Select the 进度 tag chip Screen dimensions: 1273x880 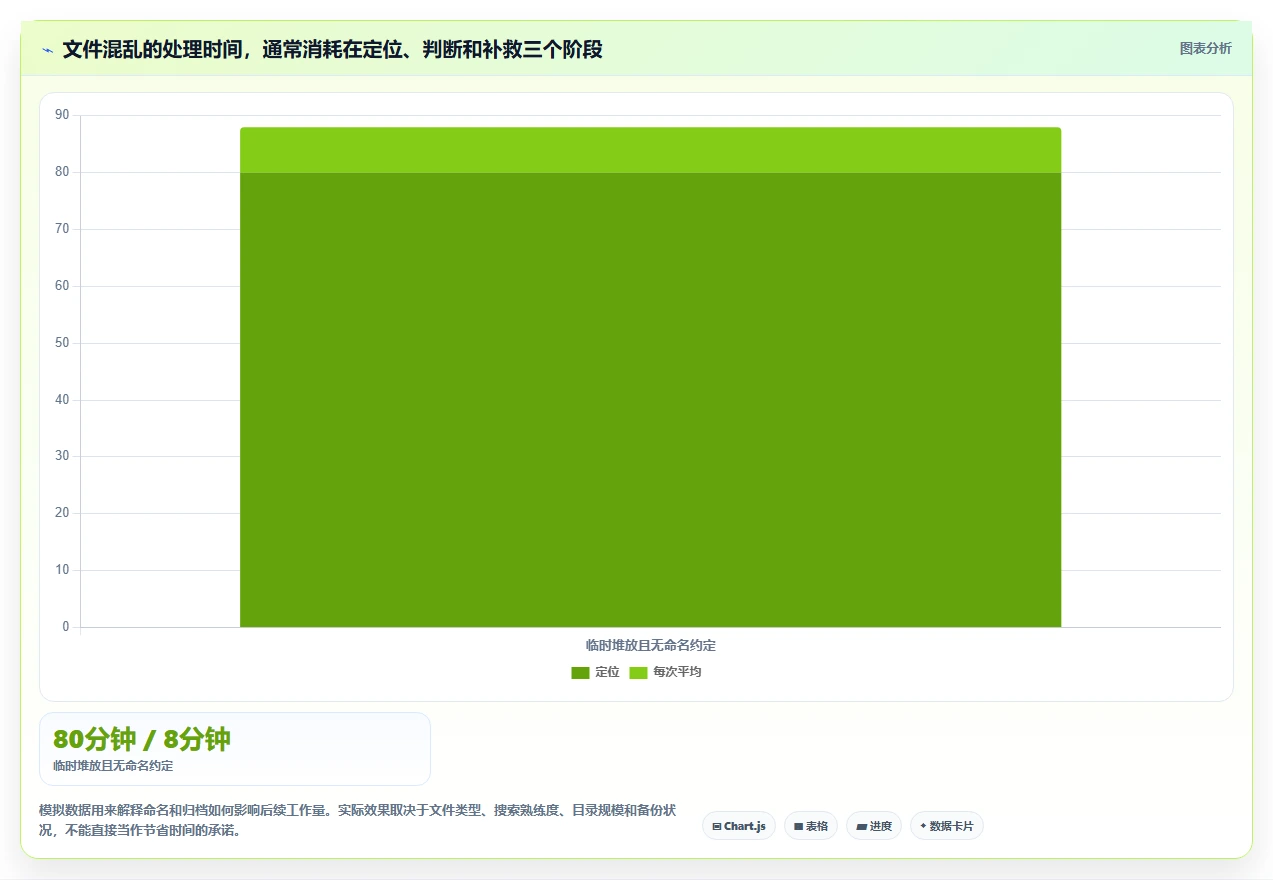[874, 826]
